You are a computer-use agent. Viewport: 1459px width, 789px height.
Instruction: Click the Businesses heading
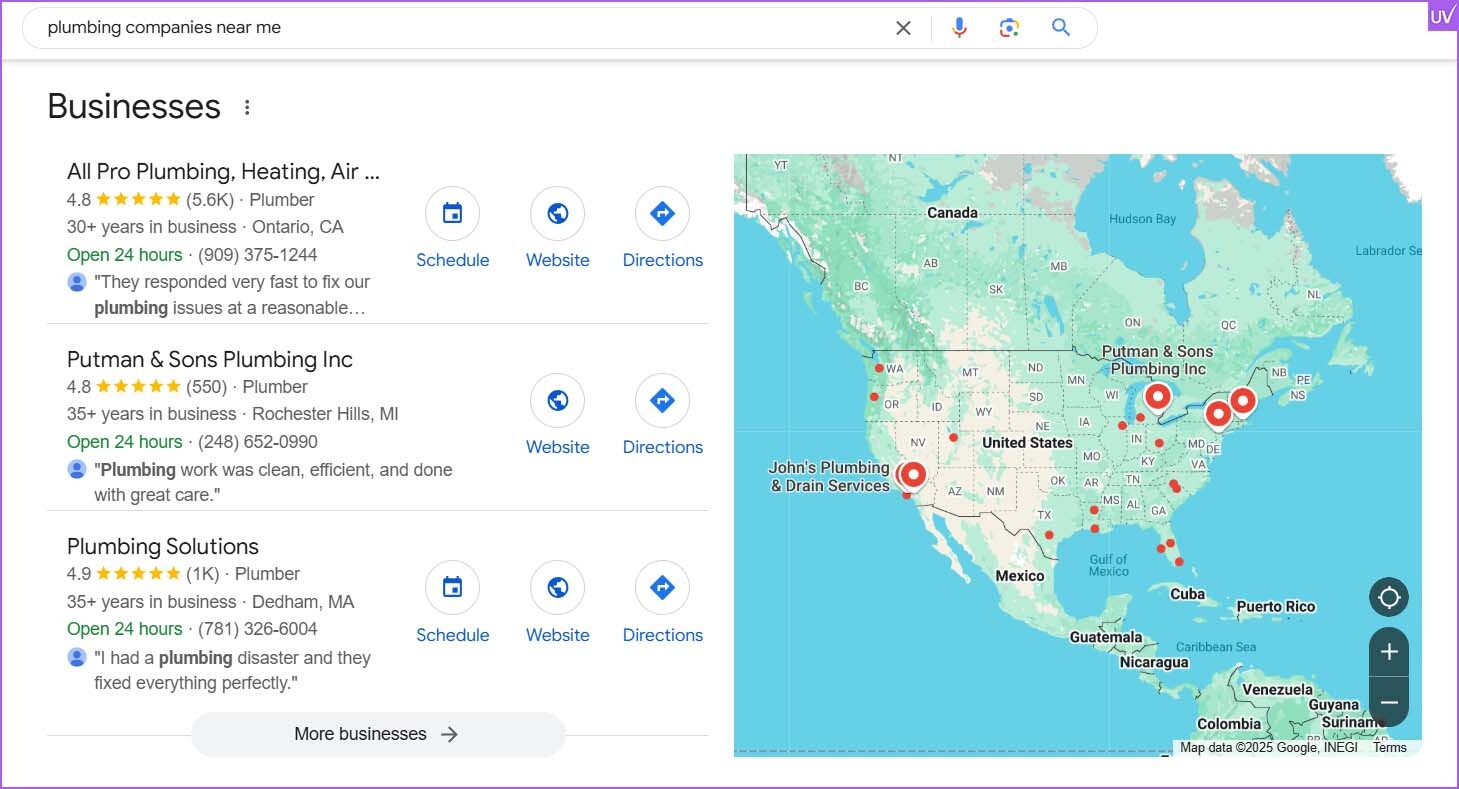[x=134, y=107]
